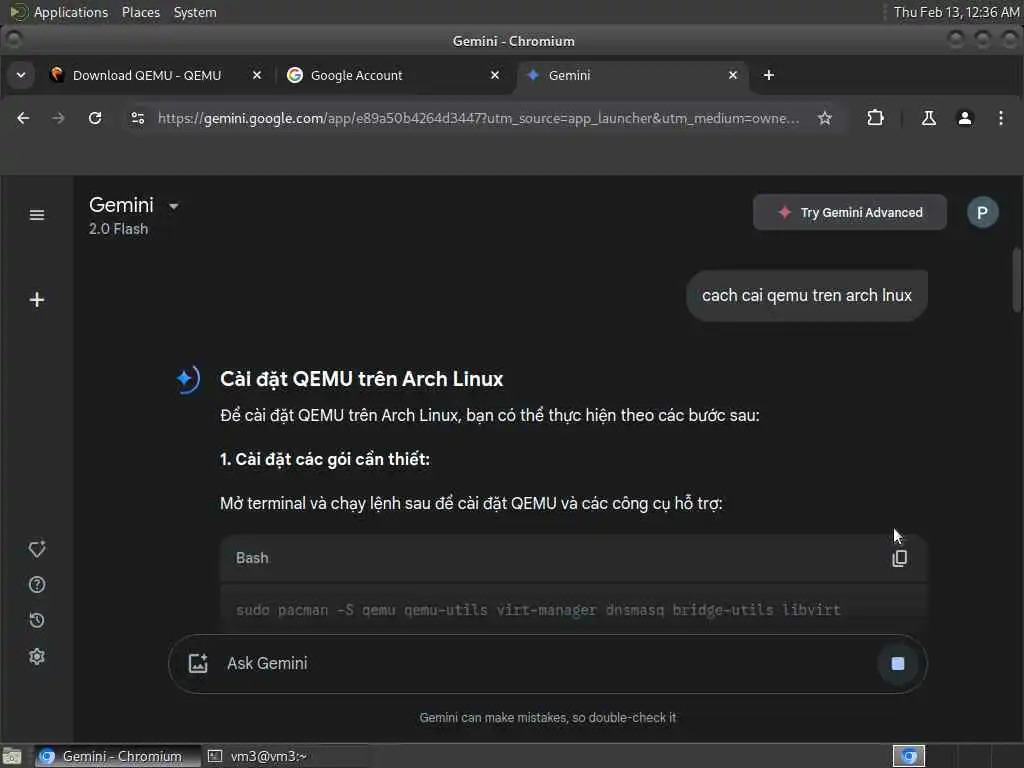View site information icon in address bar

(138, 118)
